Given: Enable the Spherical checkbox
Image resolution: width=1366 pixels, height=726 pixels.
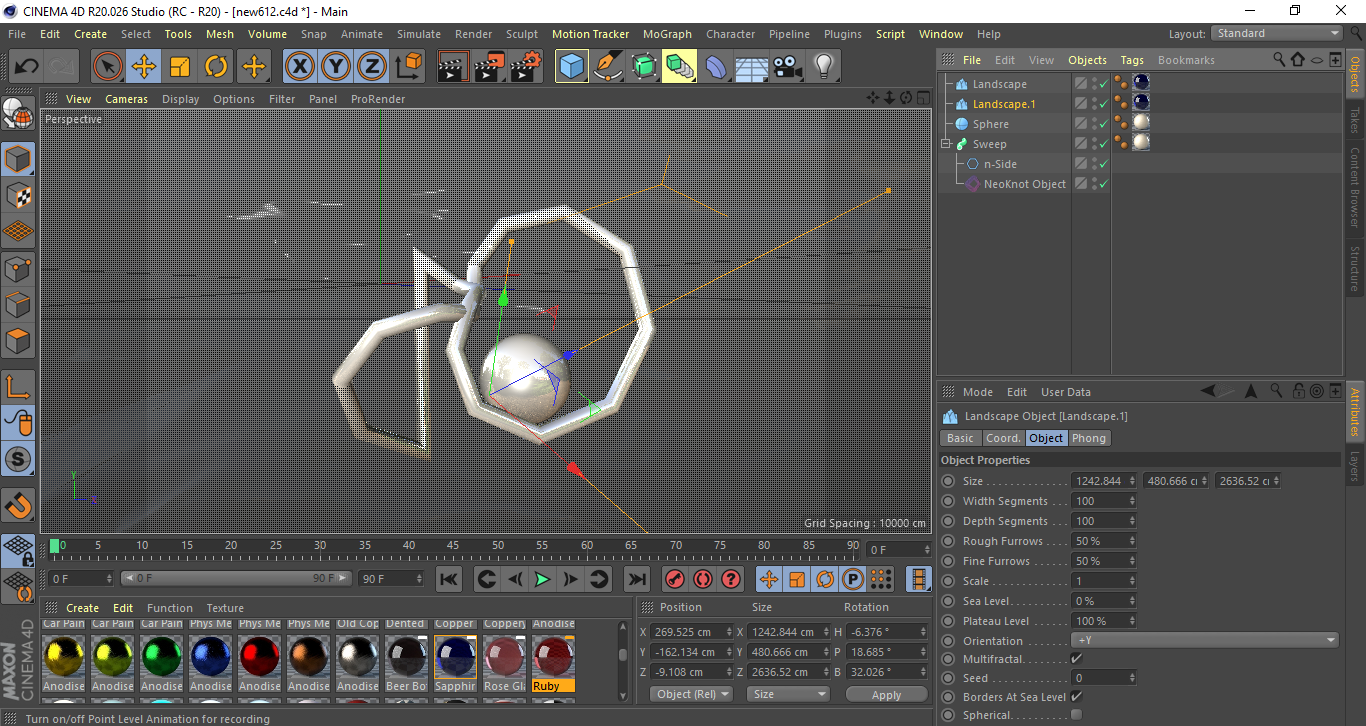Looking at the screenshot, I should coord(1076,715).
